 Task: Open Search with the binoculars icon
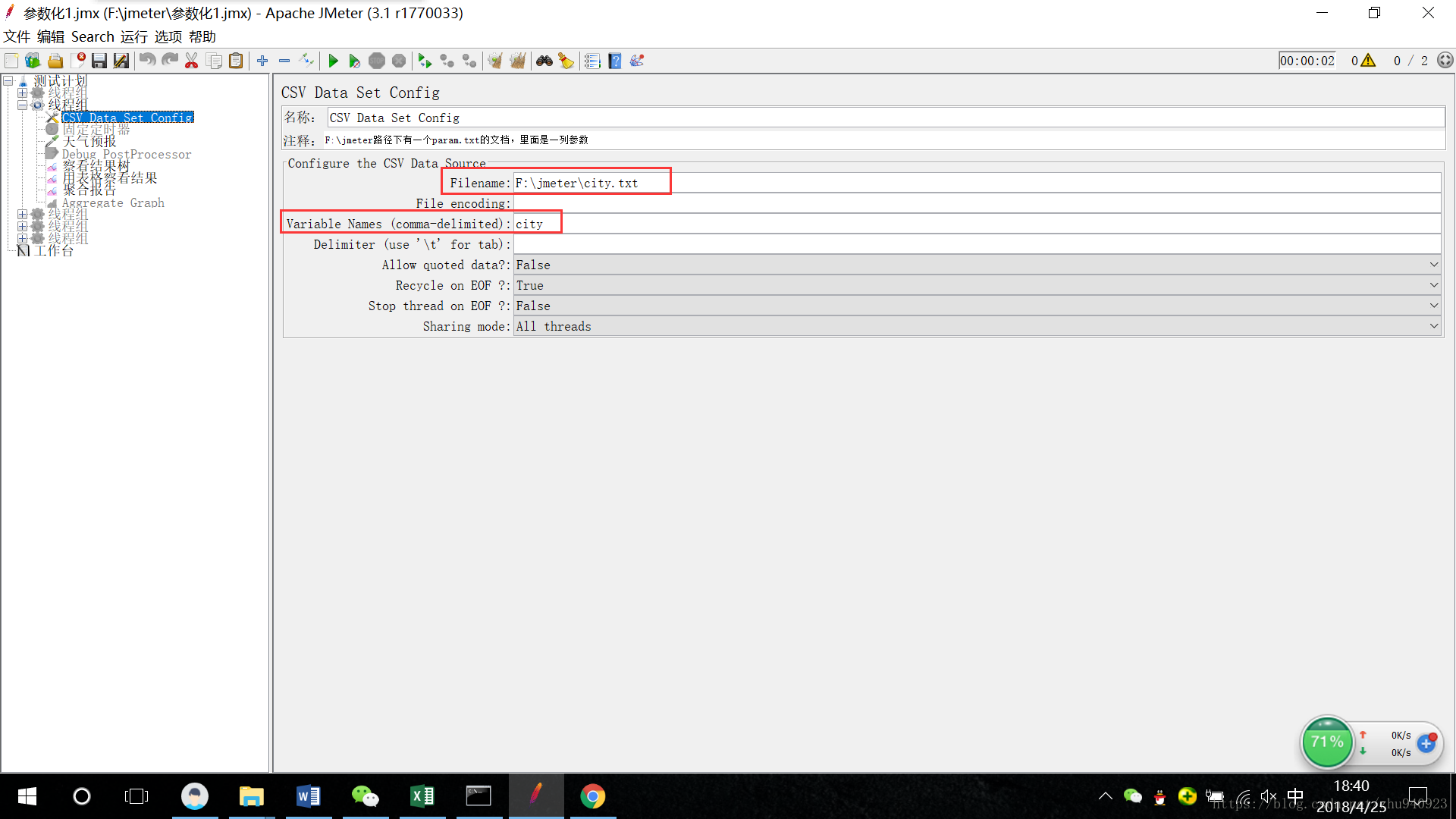pos(544,61)
